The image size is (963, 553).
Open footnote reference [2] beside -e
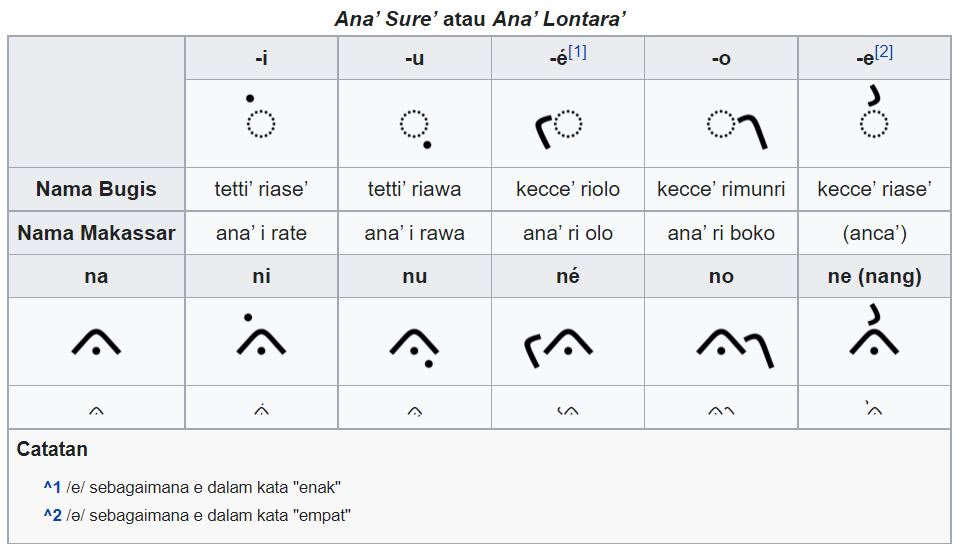(884, 53)
